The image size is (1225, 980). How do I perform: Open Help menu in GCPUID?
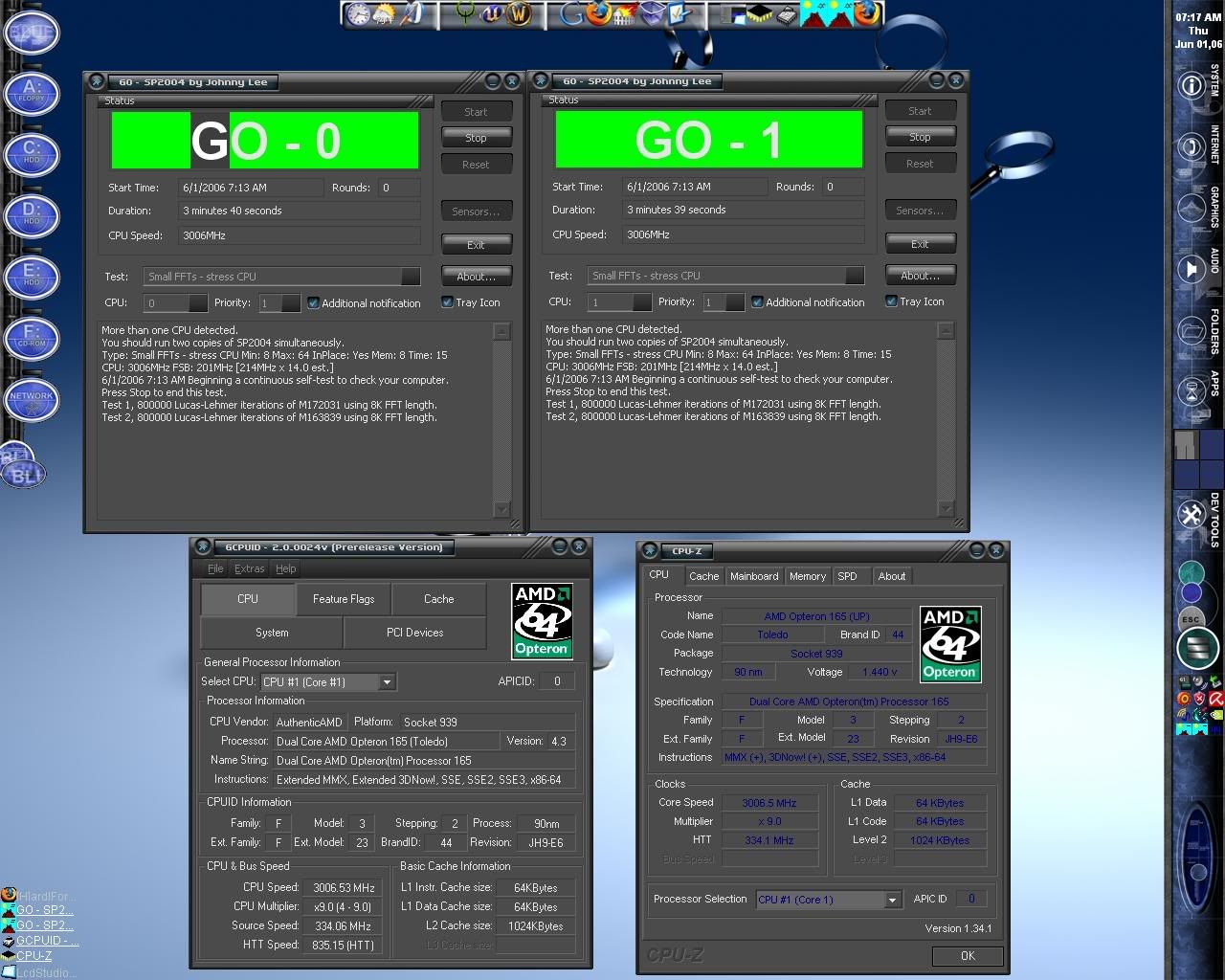[285, 568]
